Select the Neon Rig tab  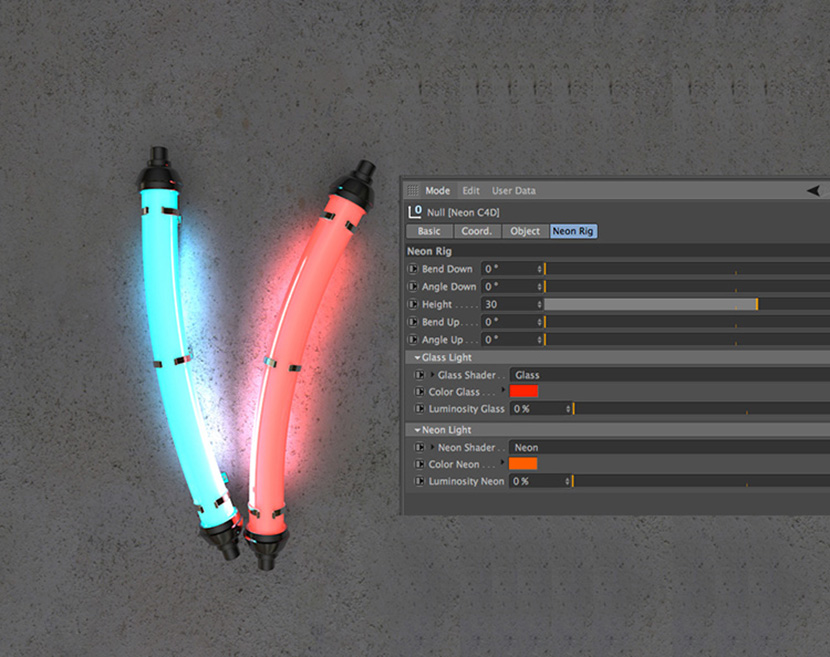tap(573, 231)
